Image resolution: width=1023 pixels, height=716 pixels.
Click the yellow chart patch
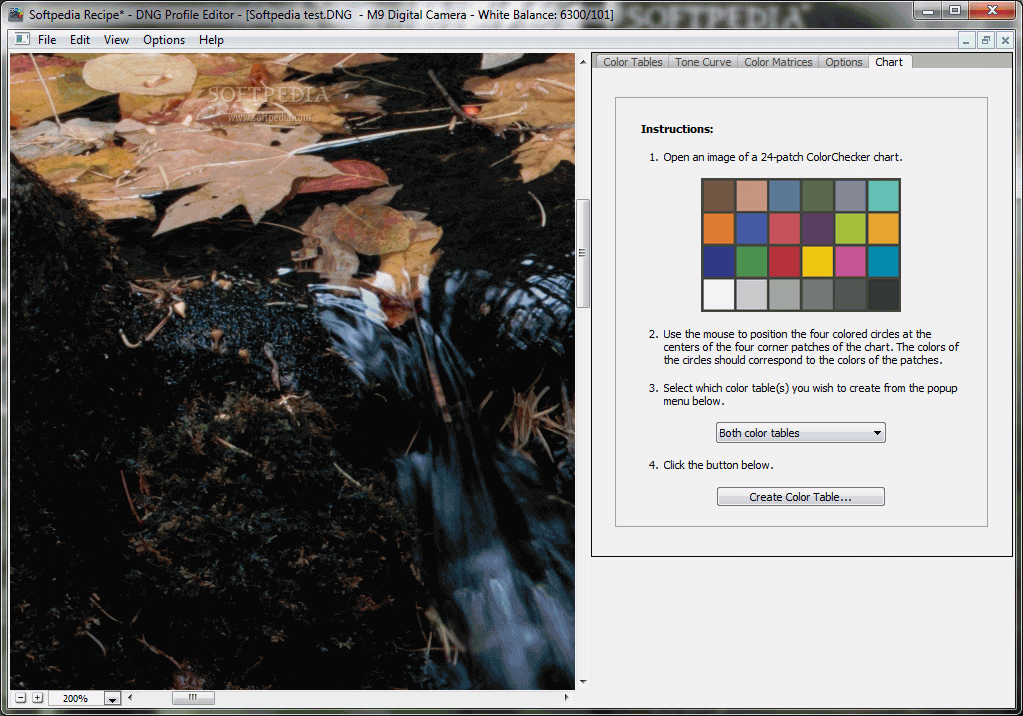coord(817,261)
